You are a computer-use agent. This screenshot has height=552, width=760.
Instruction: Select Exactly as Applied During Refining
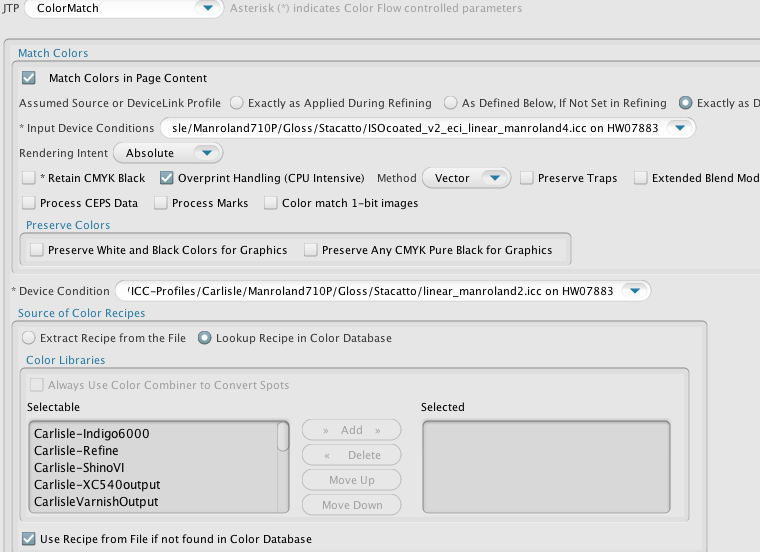pos(237,103)
